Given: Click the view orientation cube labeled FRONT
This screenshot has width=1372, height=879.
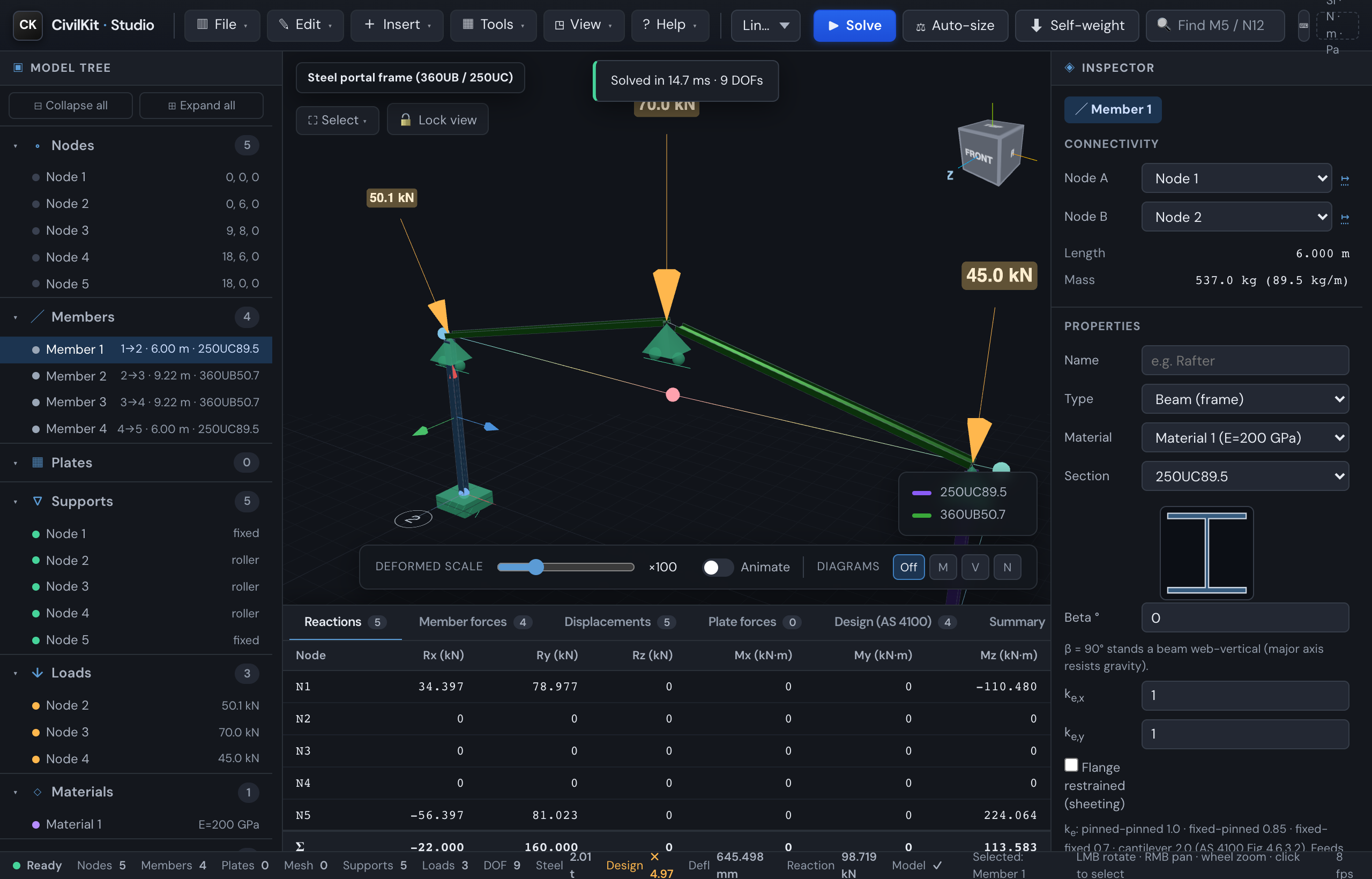Looking at the screenshot, I should (x=990, y=152).
